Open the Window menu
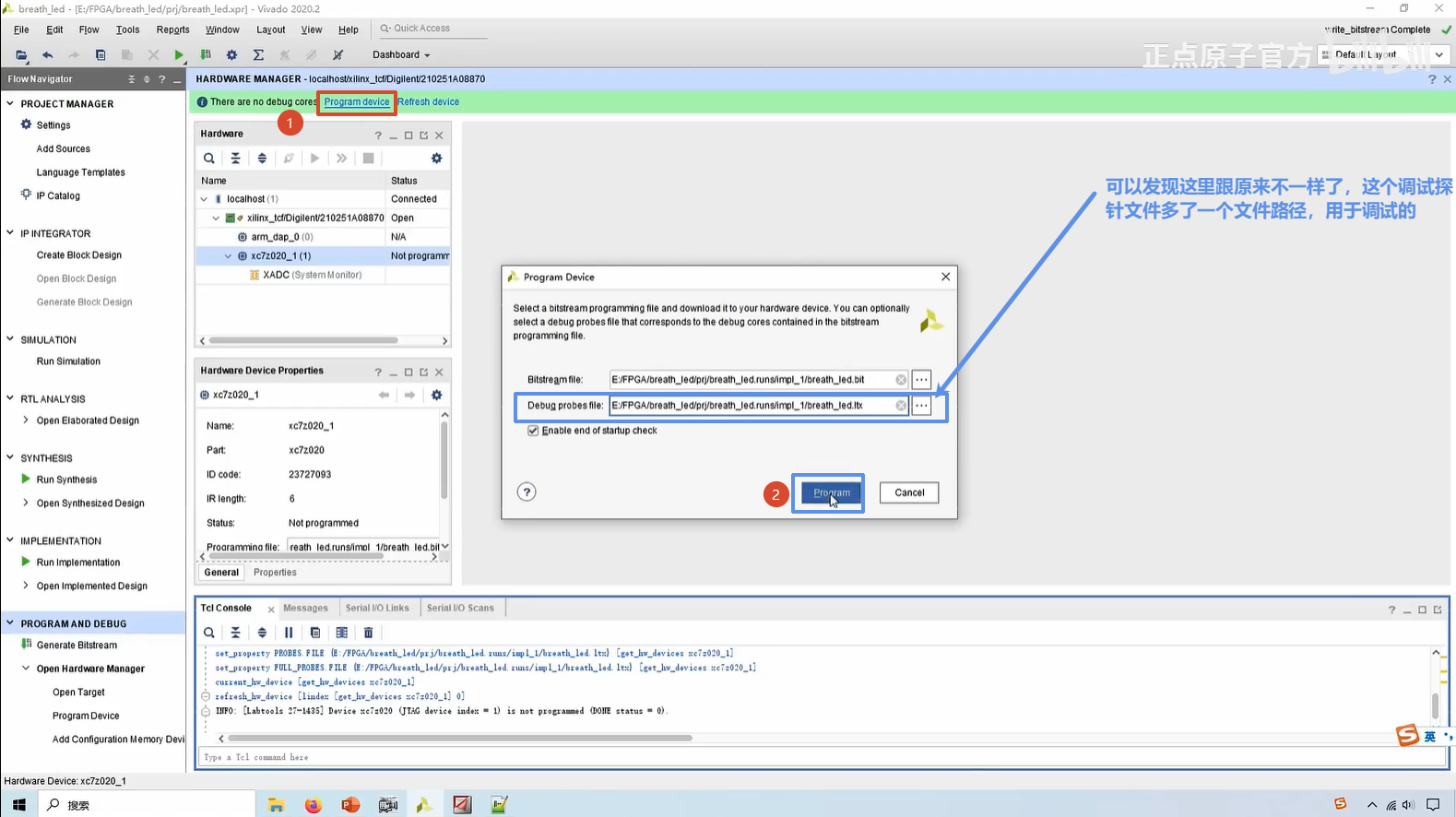1456x817 pixels. pos(222,30)
